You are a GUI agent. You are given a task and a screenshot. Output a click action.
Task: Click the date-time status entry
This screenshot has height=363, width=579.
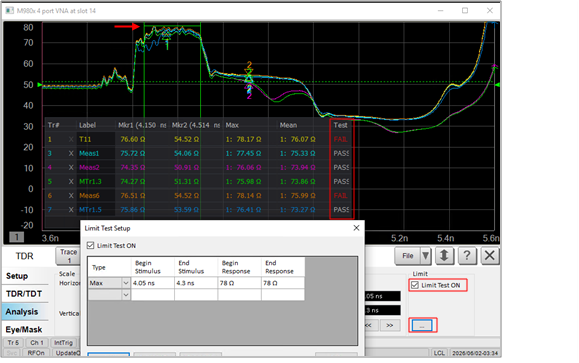(475, 353)
